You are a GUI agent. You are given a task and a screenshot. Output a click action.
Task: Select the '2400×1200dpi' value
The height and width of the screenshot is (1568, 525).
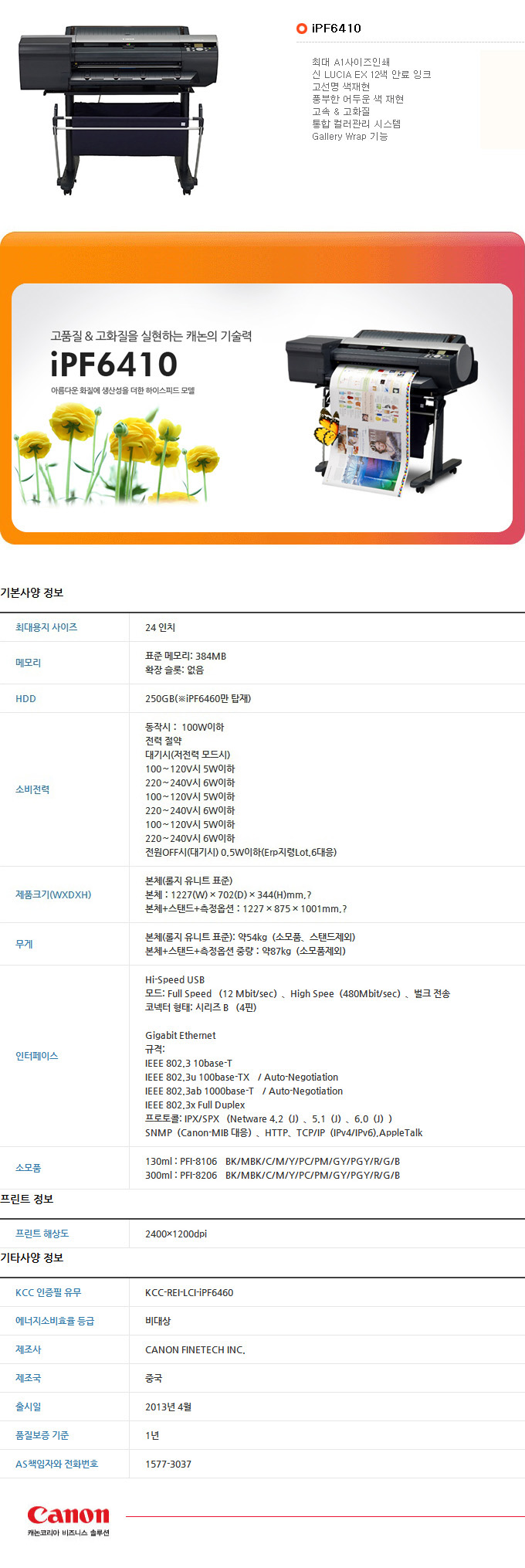176,1234
